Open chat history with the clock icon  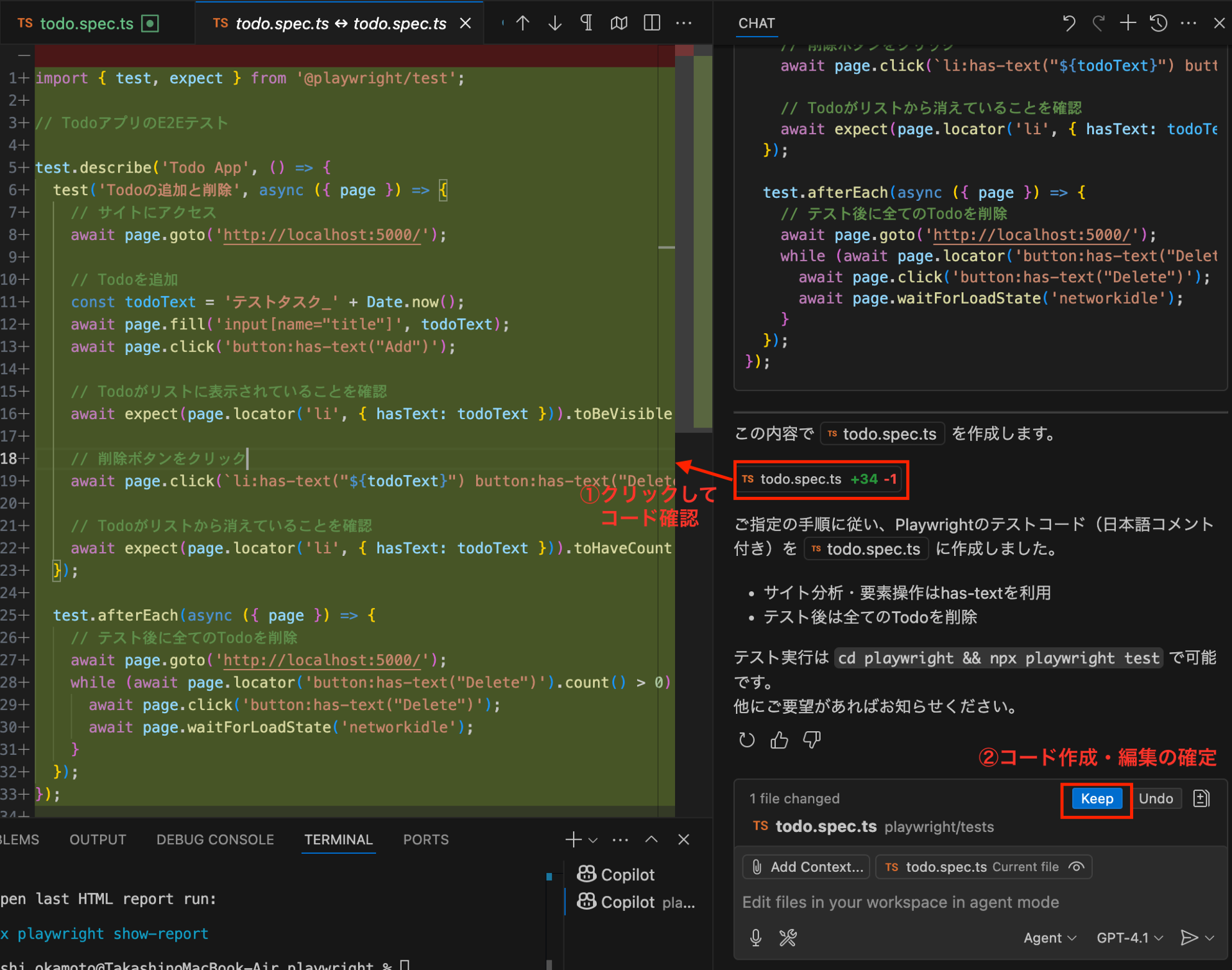pos(1158,22)
